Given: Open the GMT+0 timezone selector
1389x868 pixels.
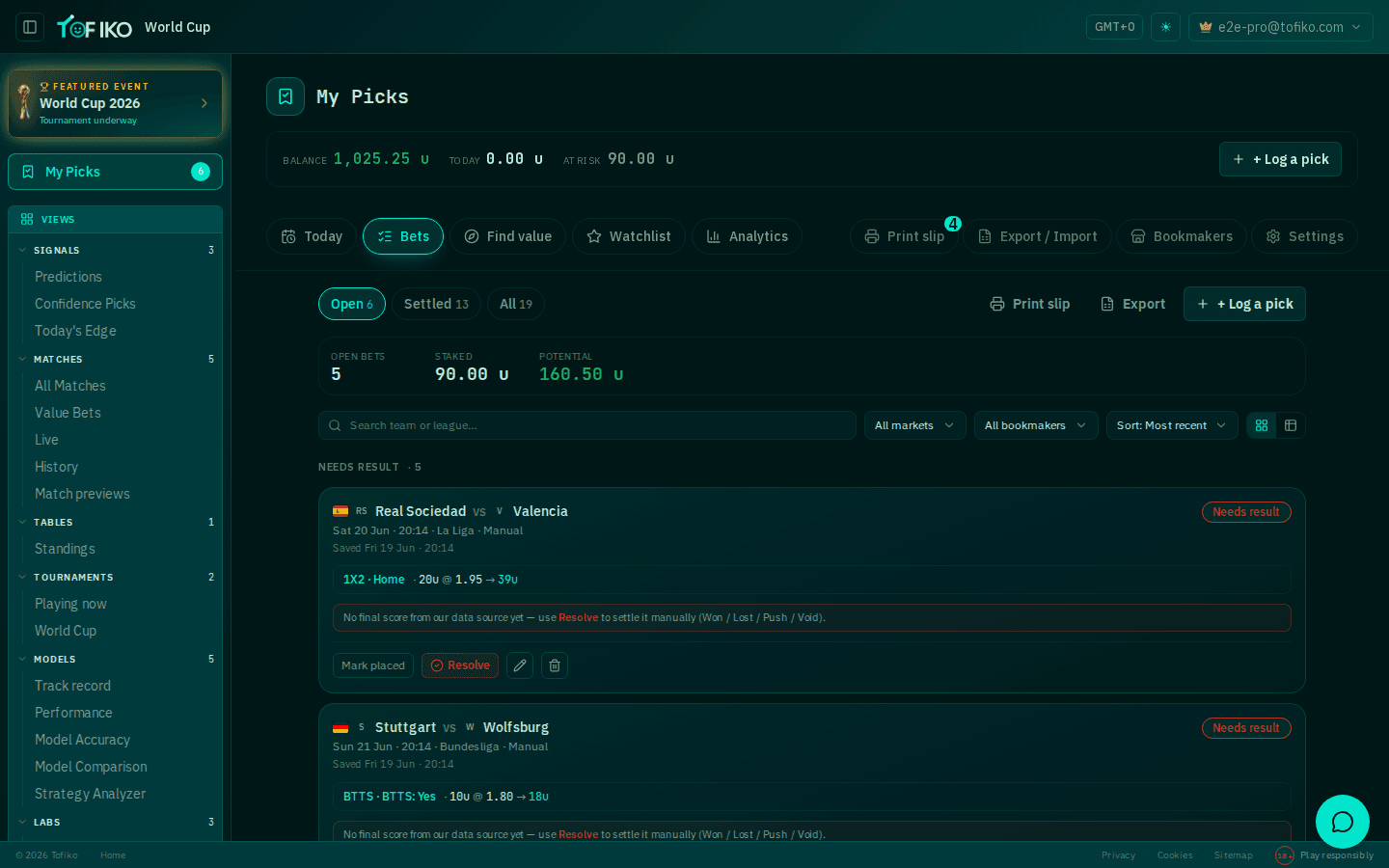Looking at the screenshot, I should pyautogui.click(x=1114, y=27).
